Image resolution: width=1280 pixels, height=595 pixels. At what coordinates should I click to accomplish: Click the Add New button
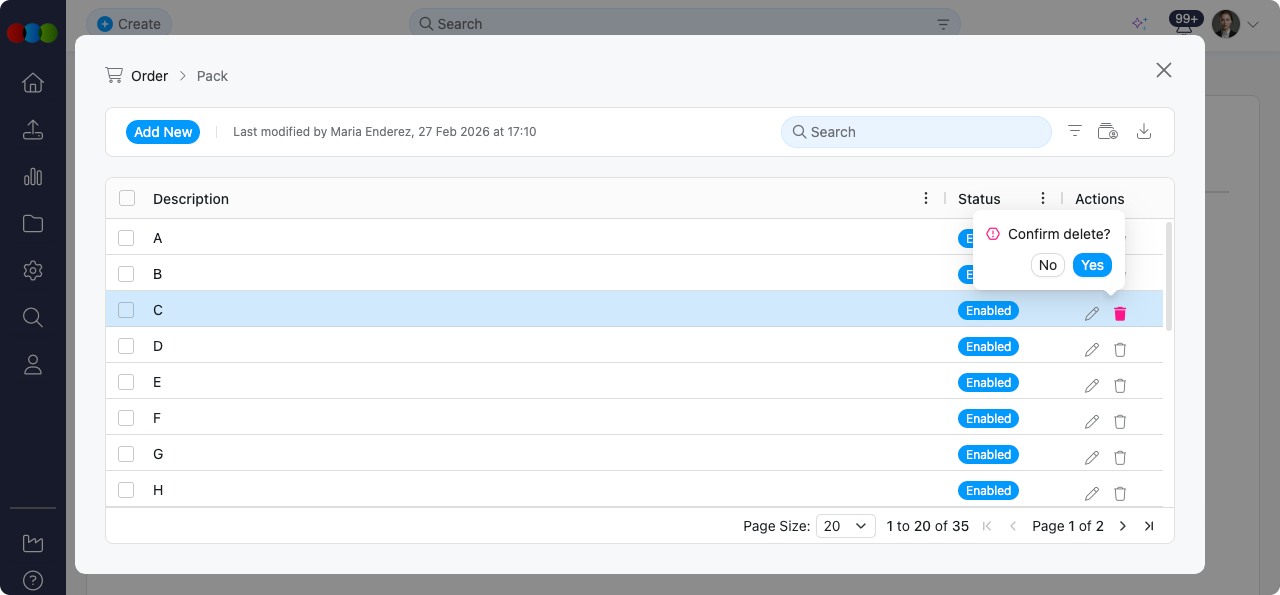click(x=163, y=132)
